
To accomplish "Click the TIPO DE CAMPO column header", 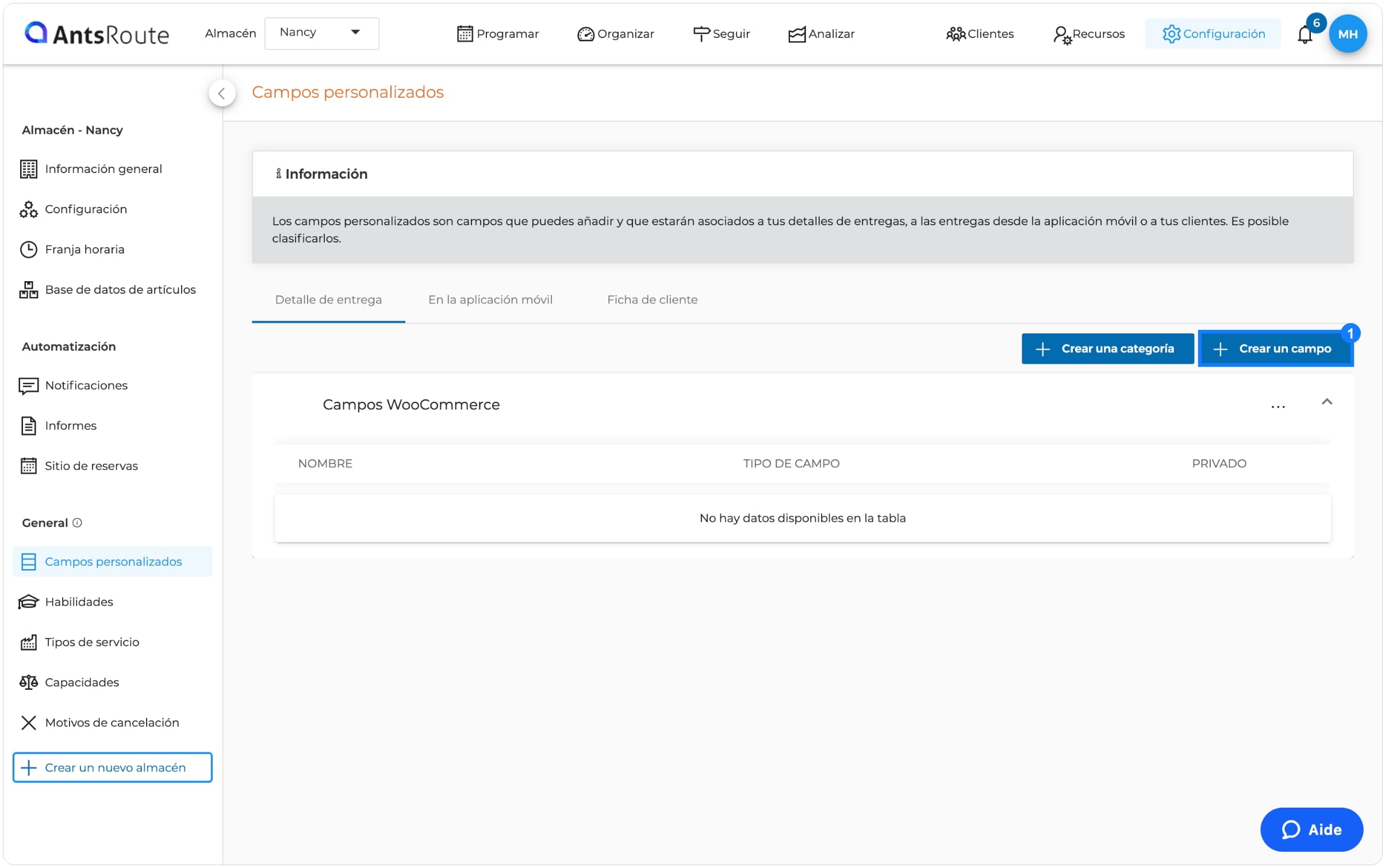I will click(791, 464).
